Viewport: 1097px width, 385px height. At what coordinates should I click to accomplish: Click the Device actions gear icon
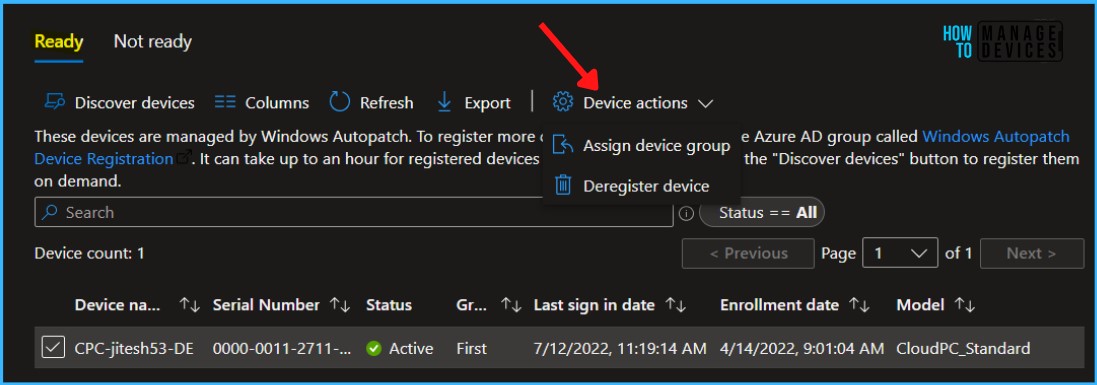[562, 102]
